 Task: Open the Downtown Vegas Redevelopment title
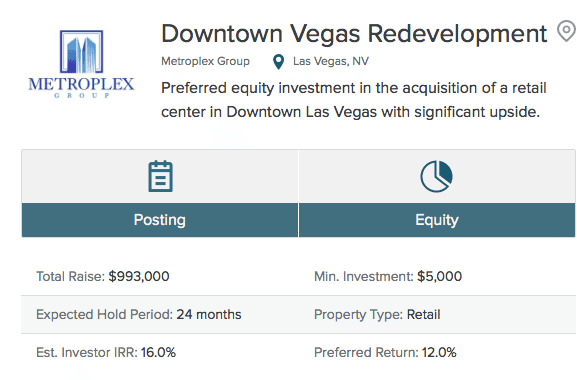[354, 34]
